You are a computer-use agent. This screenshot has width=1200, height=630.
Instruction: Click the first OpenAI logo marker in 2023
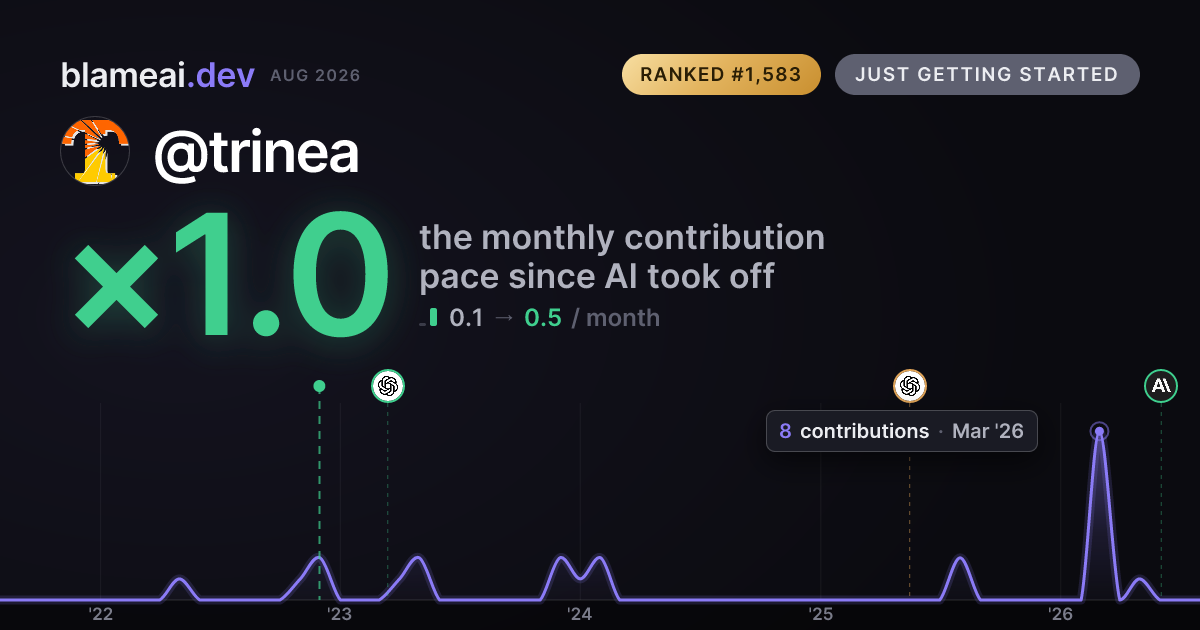(x=388, y=385)
